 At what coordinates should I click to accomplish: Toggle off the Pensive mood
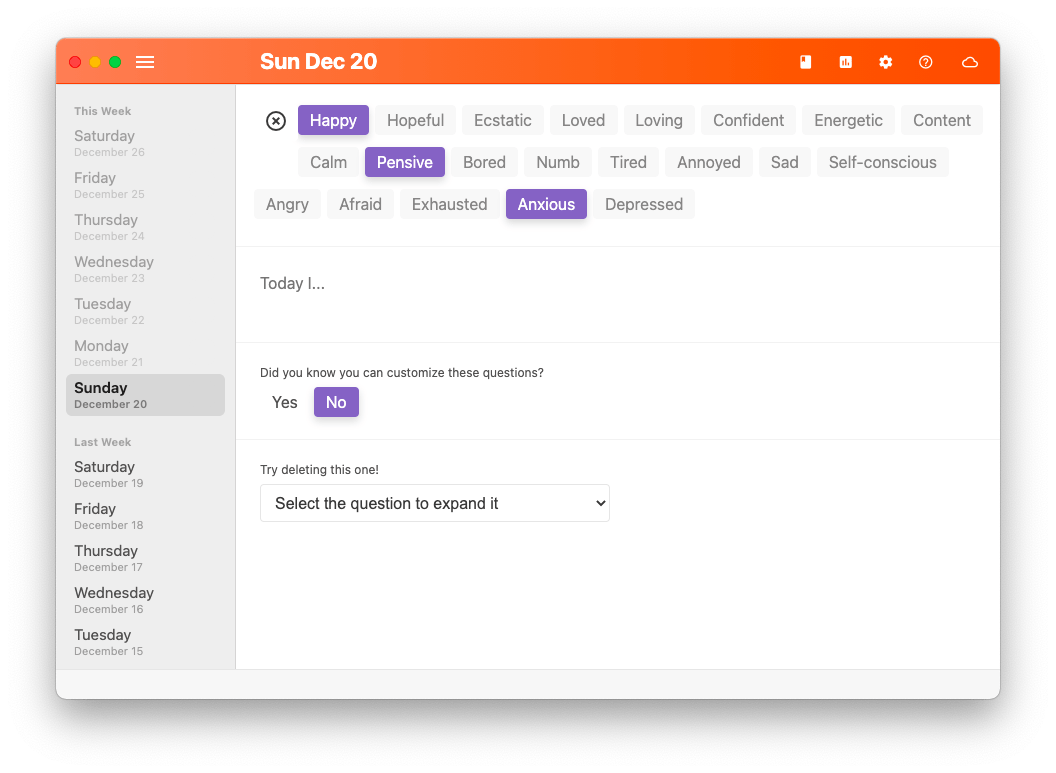point(404,162)
